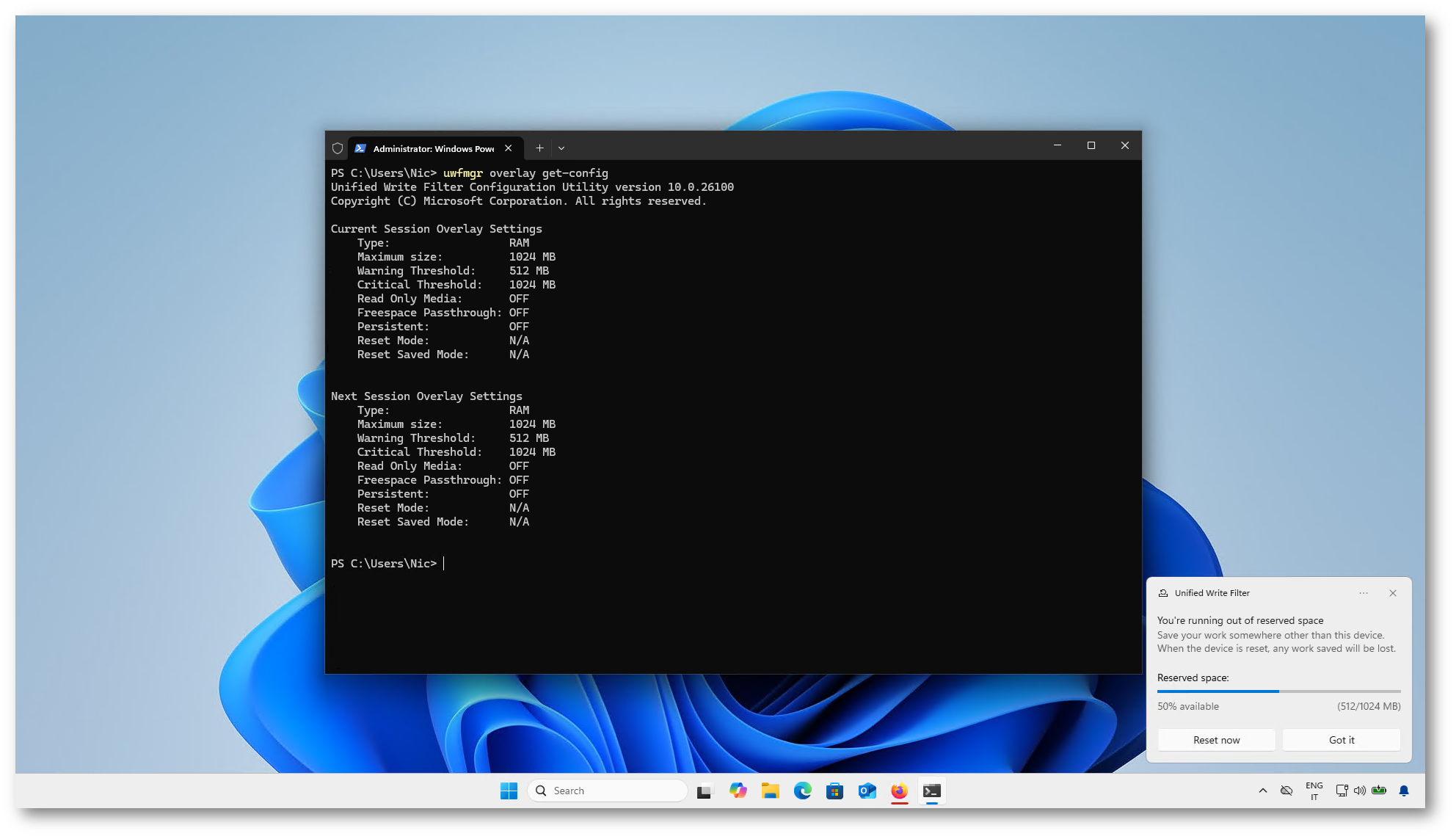Close the Administrator: Windows PowerShell tab

point(509,148)
